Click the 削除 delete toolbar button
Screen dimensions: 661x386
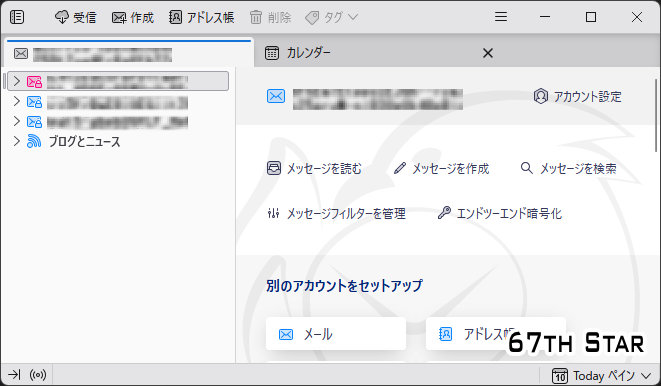(271, 17)
